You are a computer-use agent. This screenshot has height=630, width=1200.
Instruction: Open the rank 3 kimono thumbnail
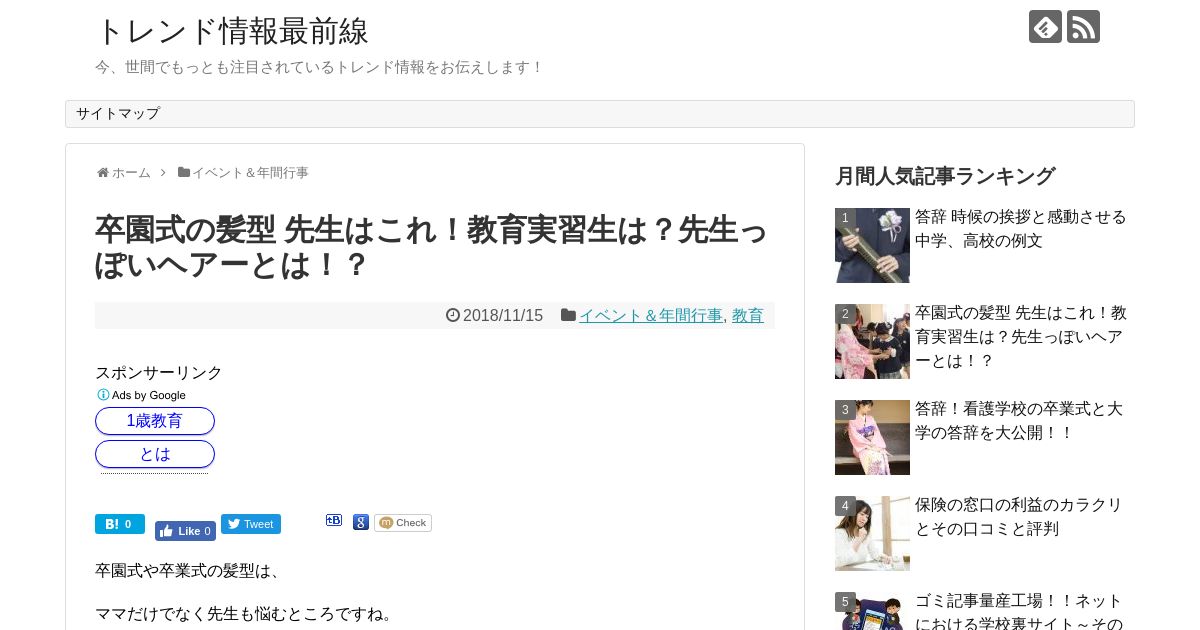(x=872, y=437)
